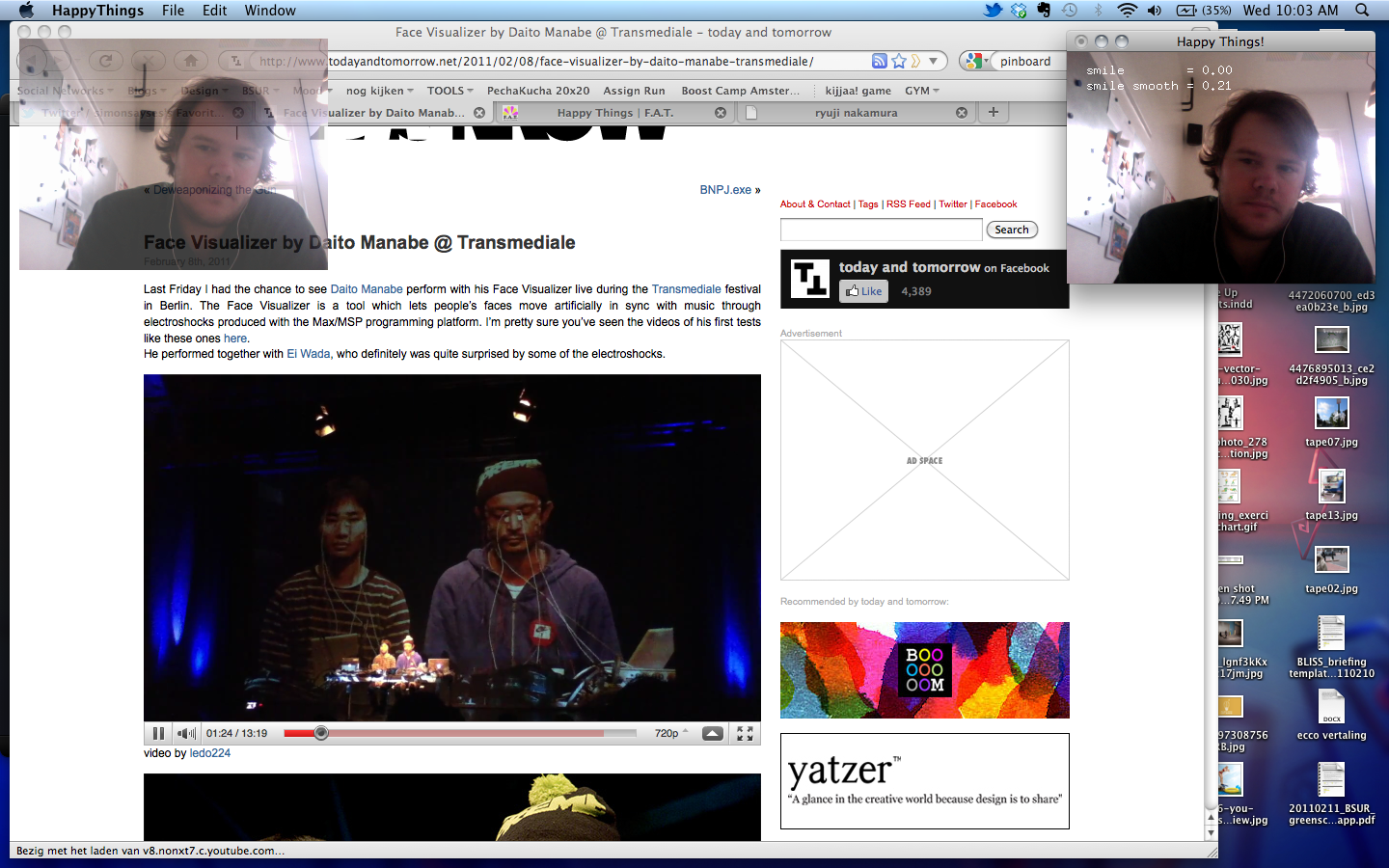The image size is (1389, 868).
Task: Click the Twitter bird icon in the menu bar
Action: point(993,11)
